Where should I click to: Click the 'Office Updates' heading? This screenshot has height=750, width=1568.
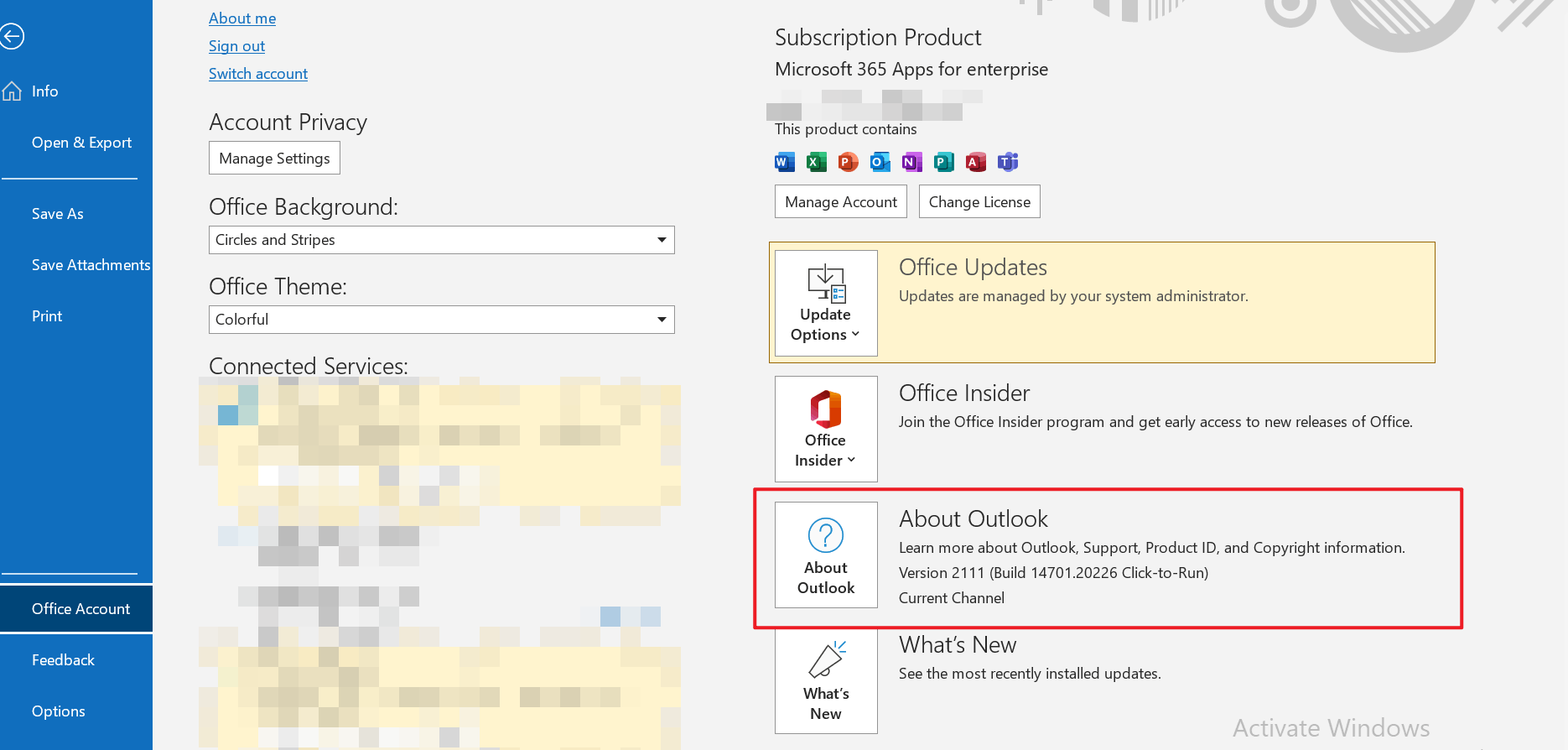[973, 268]
